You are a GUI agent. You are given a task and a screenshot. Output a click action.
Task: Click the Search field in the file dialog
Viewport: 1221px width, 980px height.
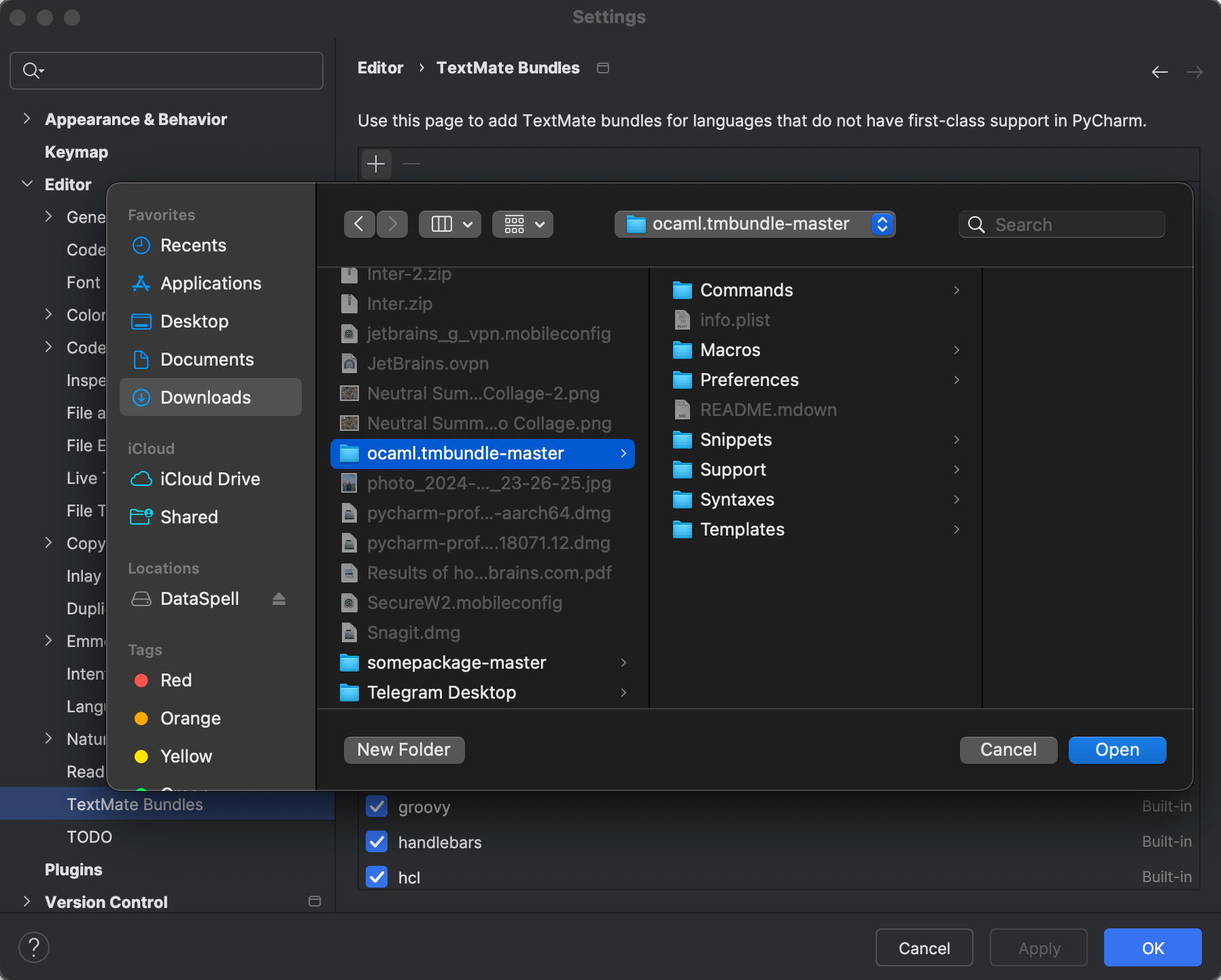tap(1062, 224)
